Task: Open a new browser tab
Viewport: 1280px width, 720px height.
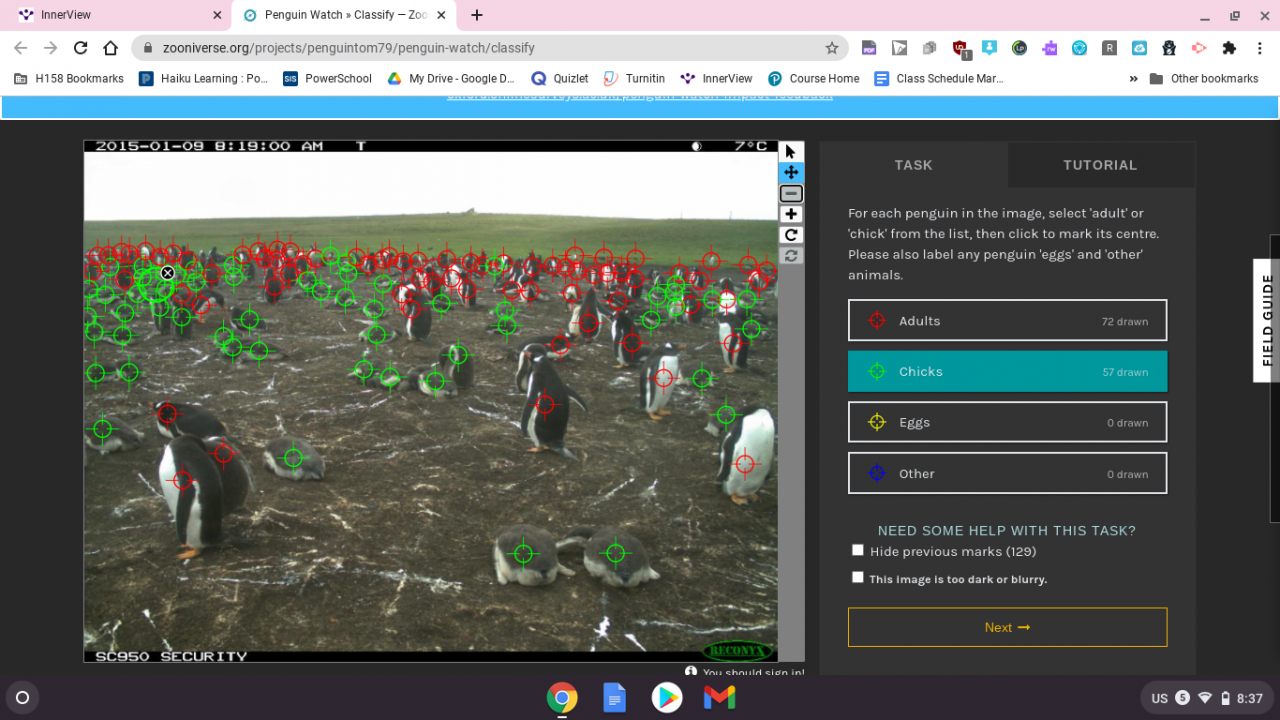Action: point(477,15)
